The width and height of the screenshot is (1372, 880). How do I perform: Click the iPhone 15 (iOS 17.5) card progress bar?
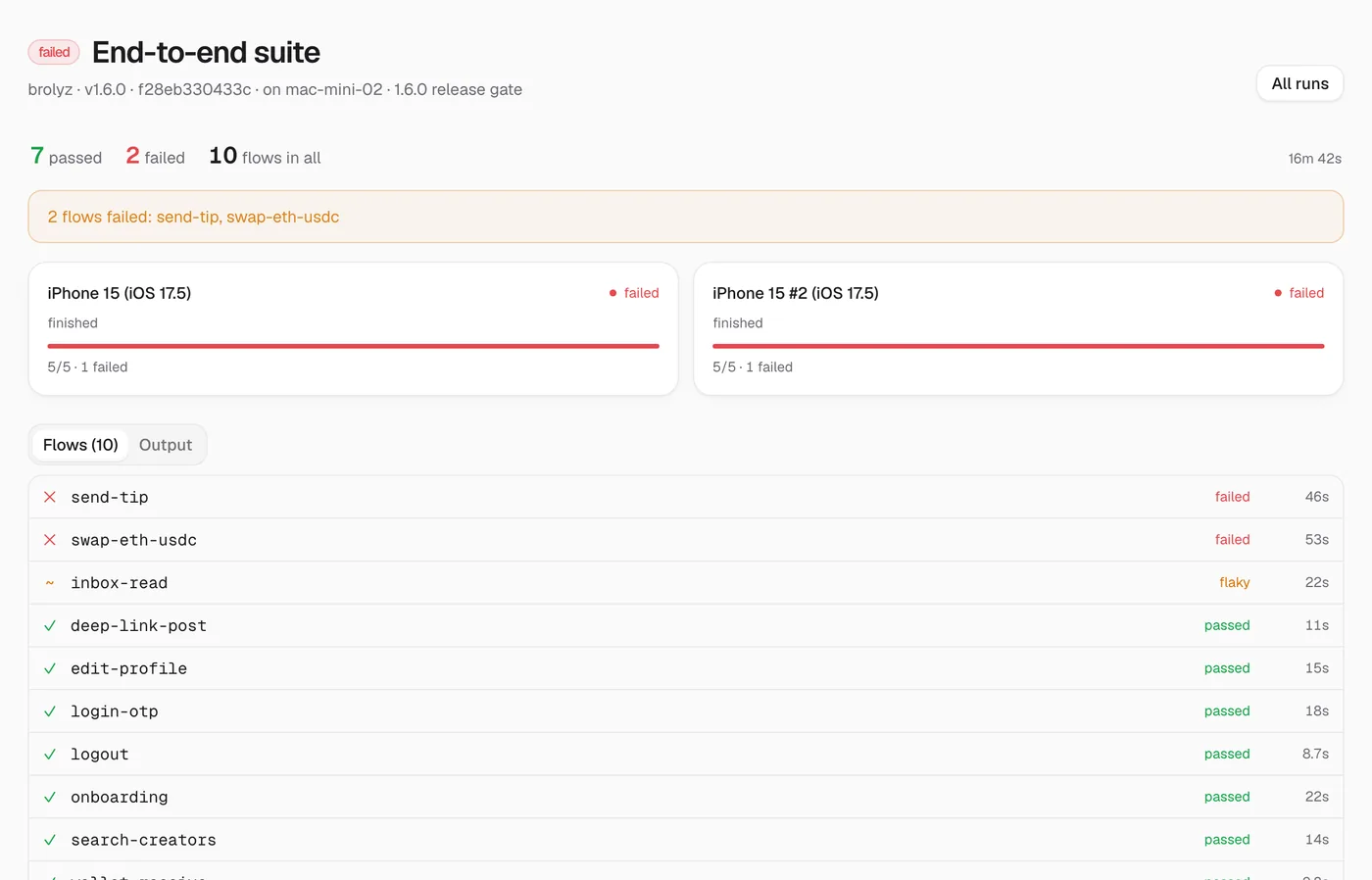coord(353,346)
